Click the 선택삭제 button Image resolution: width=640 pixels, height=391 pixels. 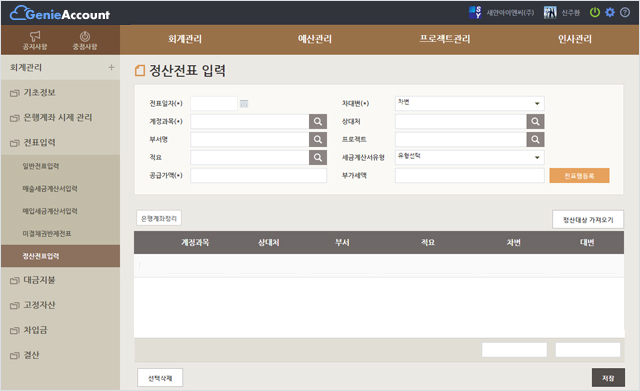pyautogui.click(x=160, y=378)
